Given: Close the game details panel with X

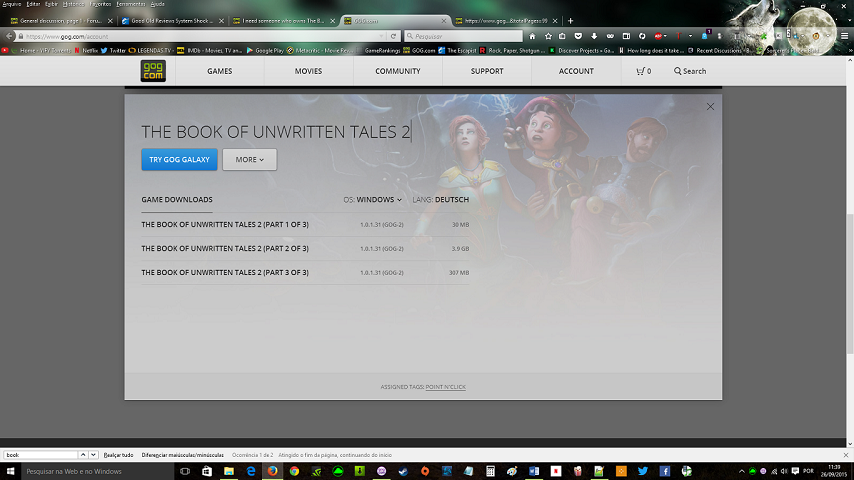Looking at the screenshot, I should tap(710, 107).
